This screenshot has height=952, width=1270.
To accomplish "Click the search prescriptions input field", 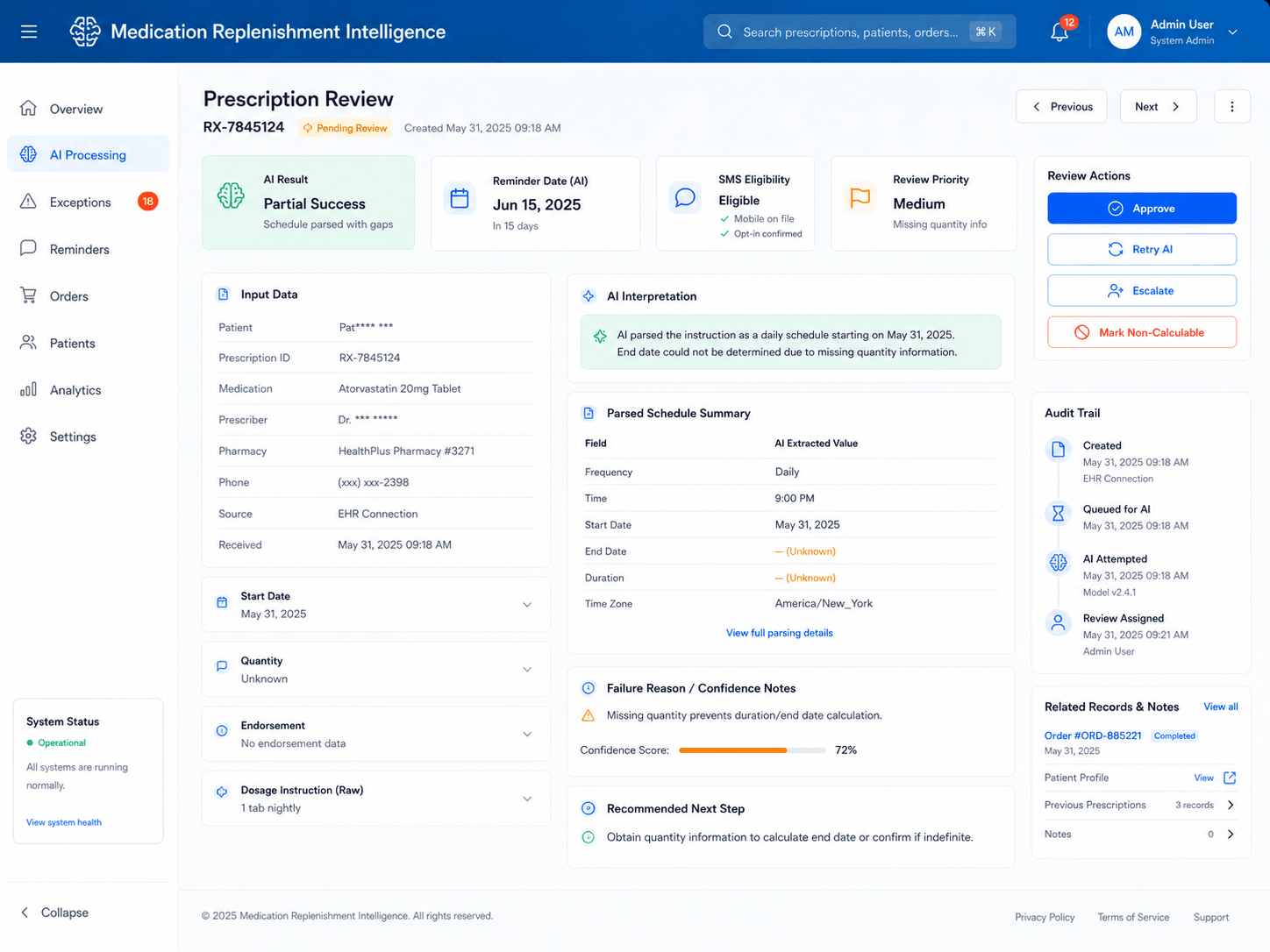I will click(860, 32).
